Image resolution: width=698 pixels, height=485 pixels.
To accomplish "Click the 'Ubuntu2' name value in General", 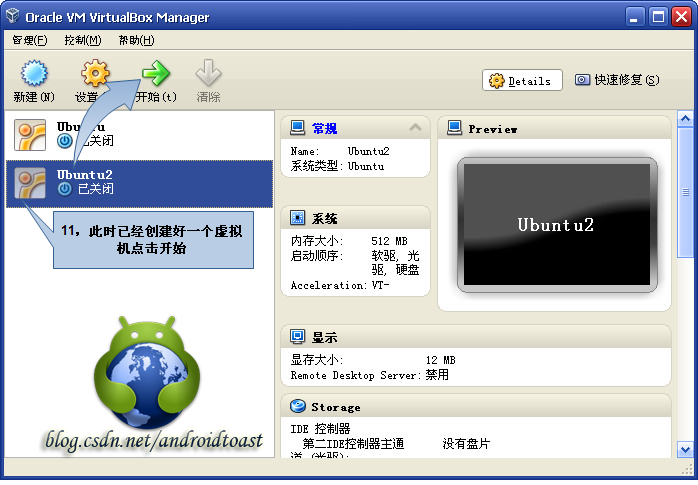I will (369, 151).
